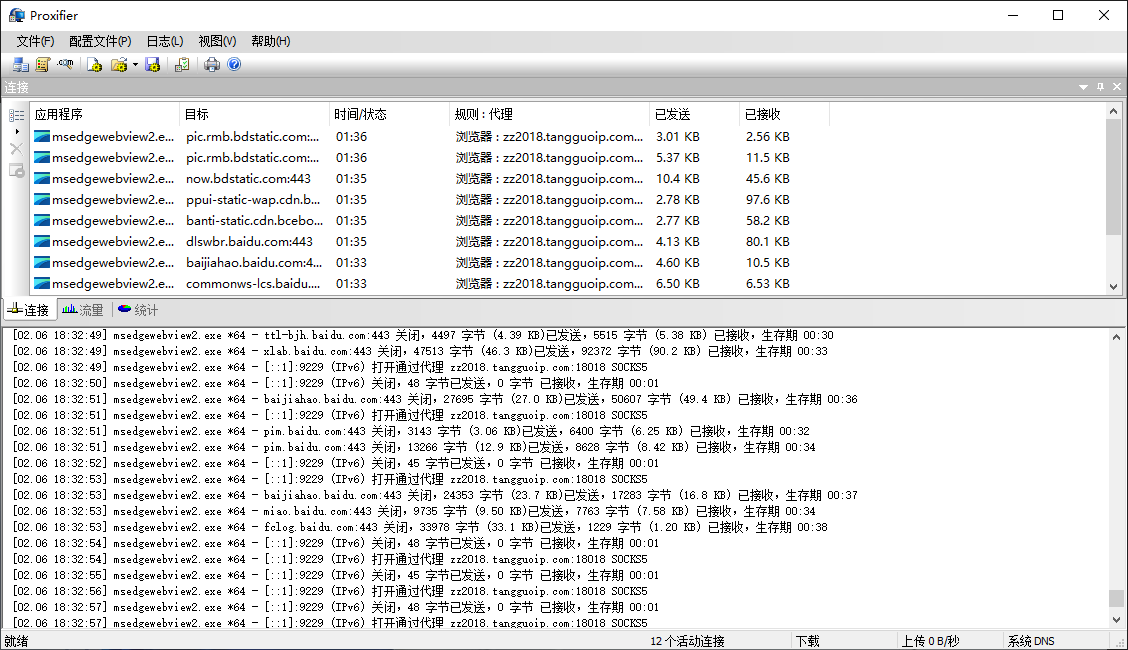Screen dimensions: 1128x650
Task: Open help via blue question mark icon
Action: 234,65
